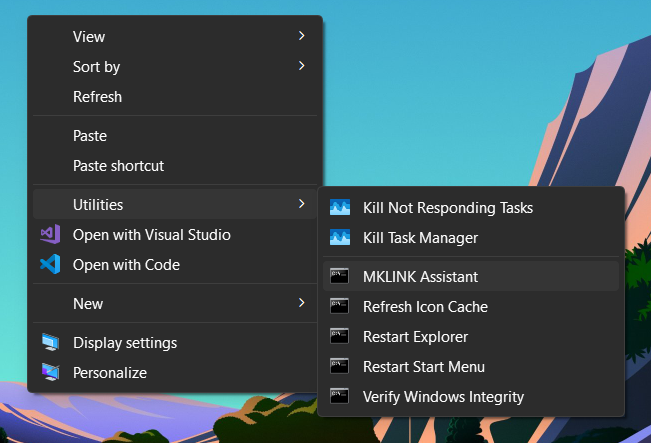Expand the Sort by submenu arrow
651x443 pixels.
pyautogui.click(x=302, y=67)
